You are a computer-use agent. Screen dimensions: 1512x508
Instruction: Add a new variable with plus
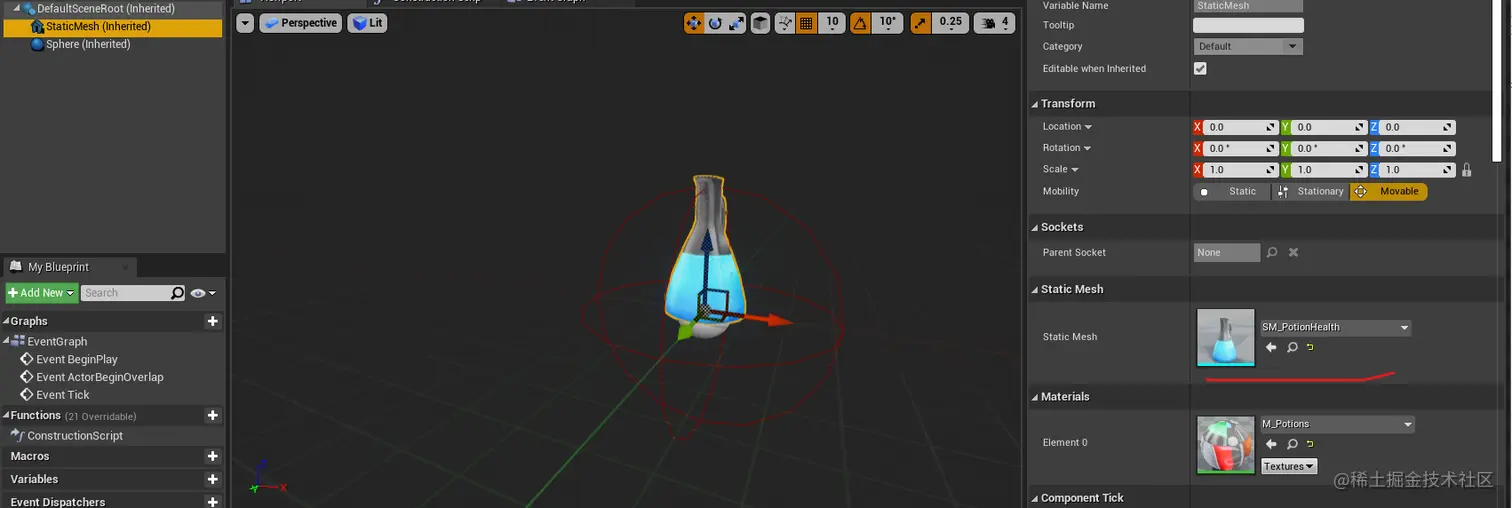(x=212, y=479)
